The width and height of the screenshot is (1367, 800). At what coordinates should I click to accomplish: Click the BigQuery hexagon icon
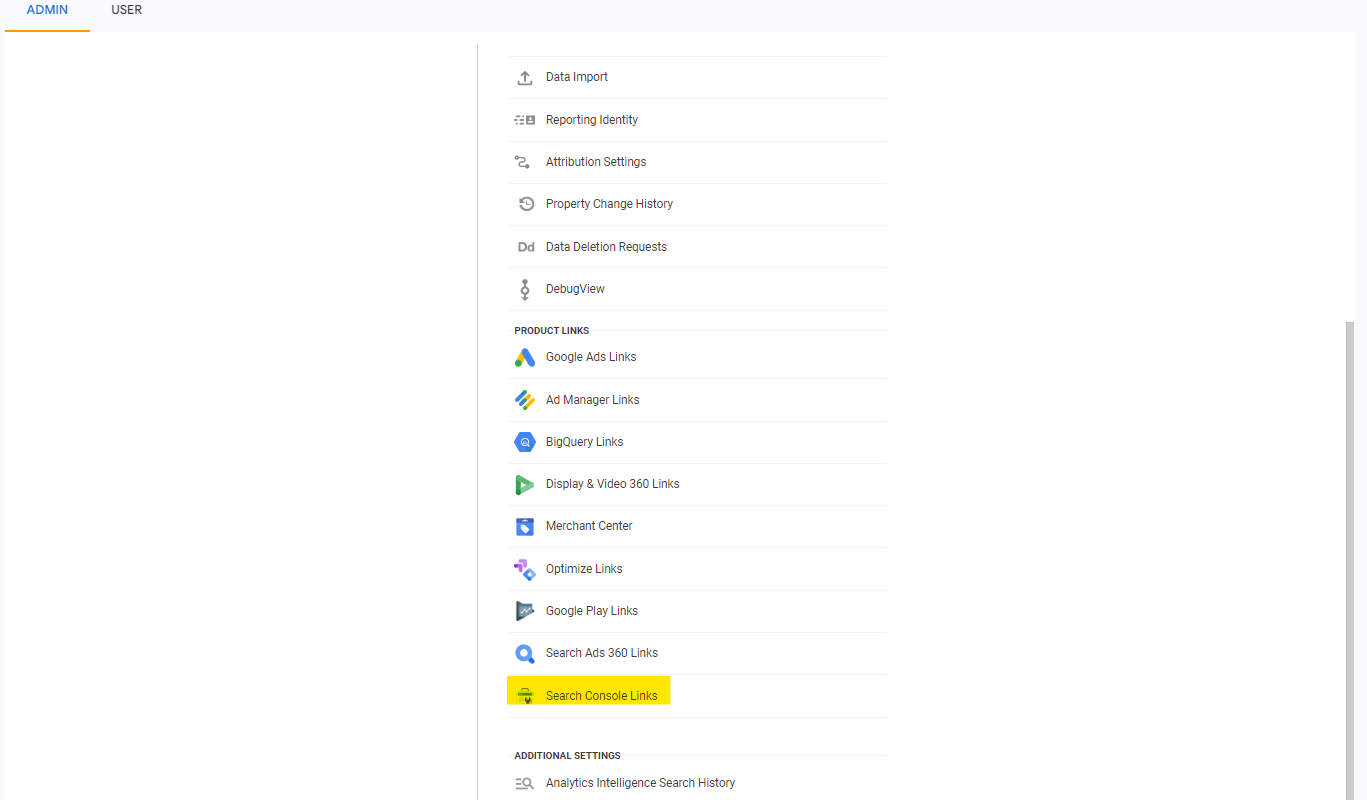coord(525,442)
